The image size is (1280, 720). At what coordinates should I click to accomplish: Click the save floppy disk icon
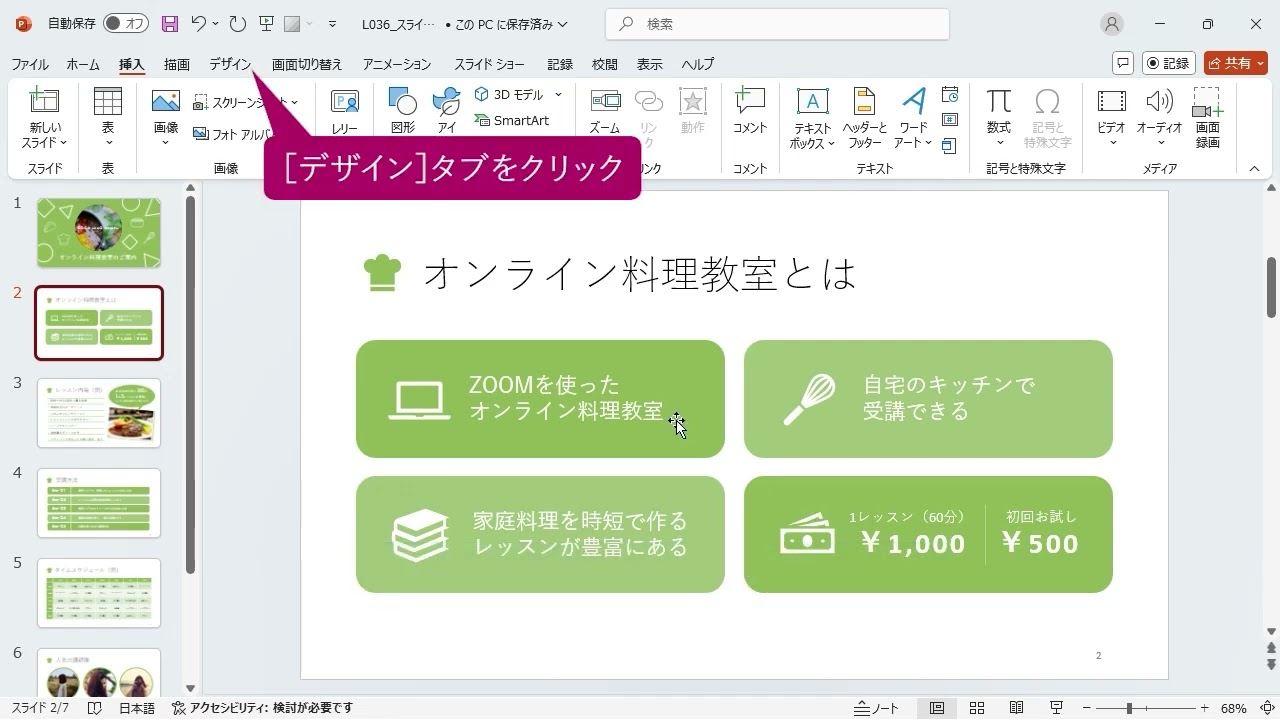click(x=169, y=24)
